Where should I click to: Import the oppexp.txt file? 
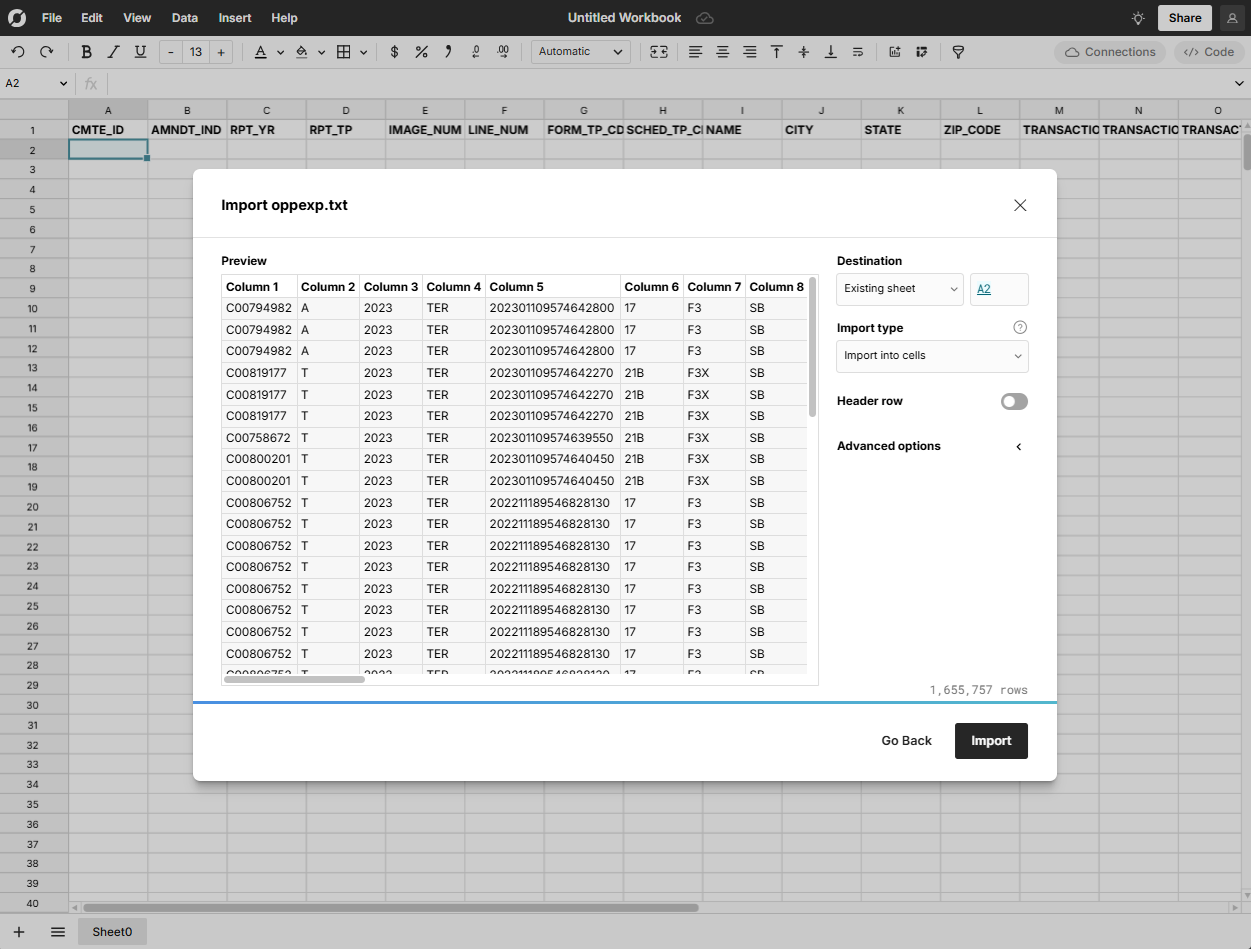pos(990,740)
